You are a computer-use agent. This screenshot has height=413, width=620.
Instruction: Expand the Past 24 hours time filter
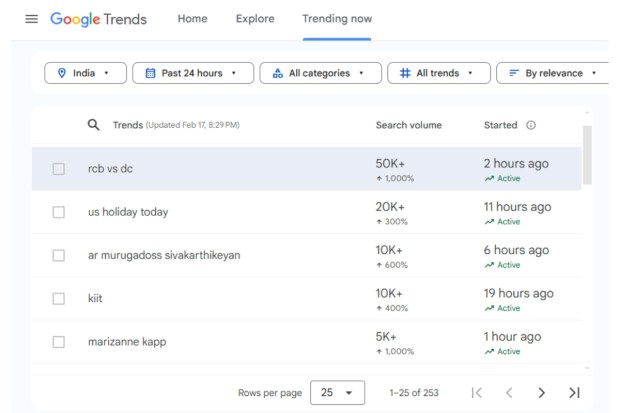[192, 73]
